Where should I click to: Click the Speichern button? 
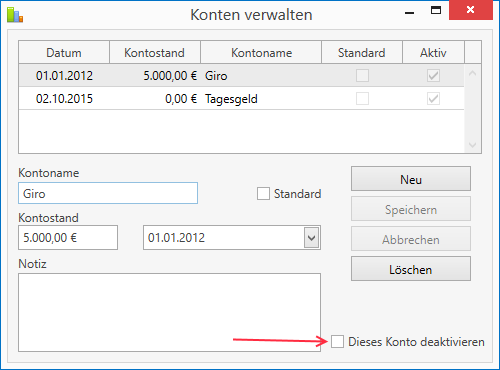point(411,209)
